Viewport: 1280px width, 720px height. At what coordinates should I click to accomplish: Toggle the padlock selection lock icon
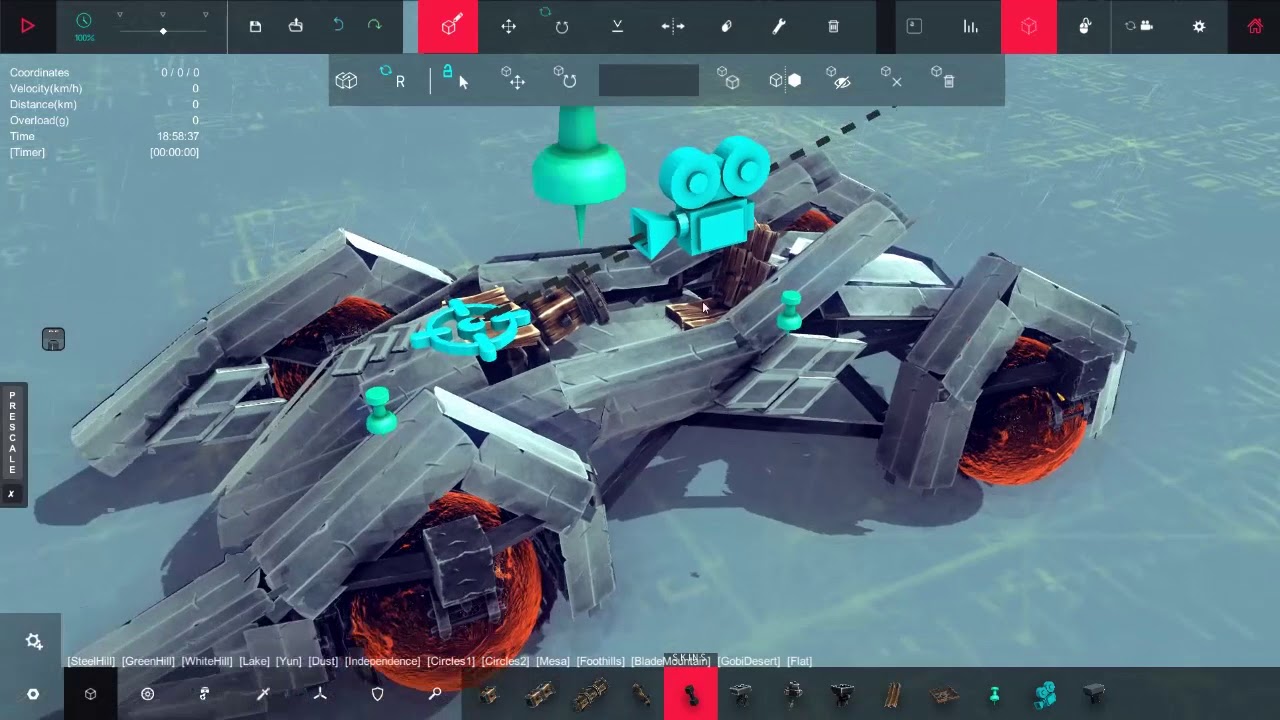click(x=448, y=72)
